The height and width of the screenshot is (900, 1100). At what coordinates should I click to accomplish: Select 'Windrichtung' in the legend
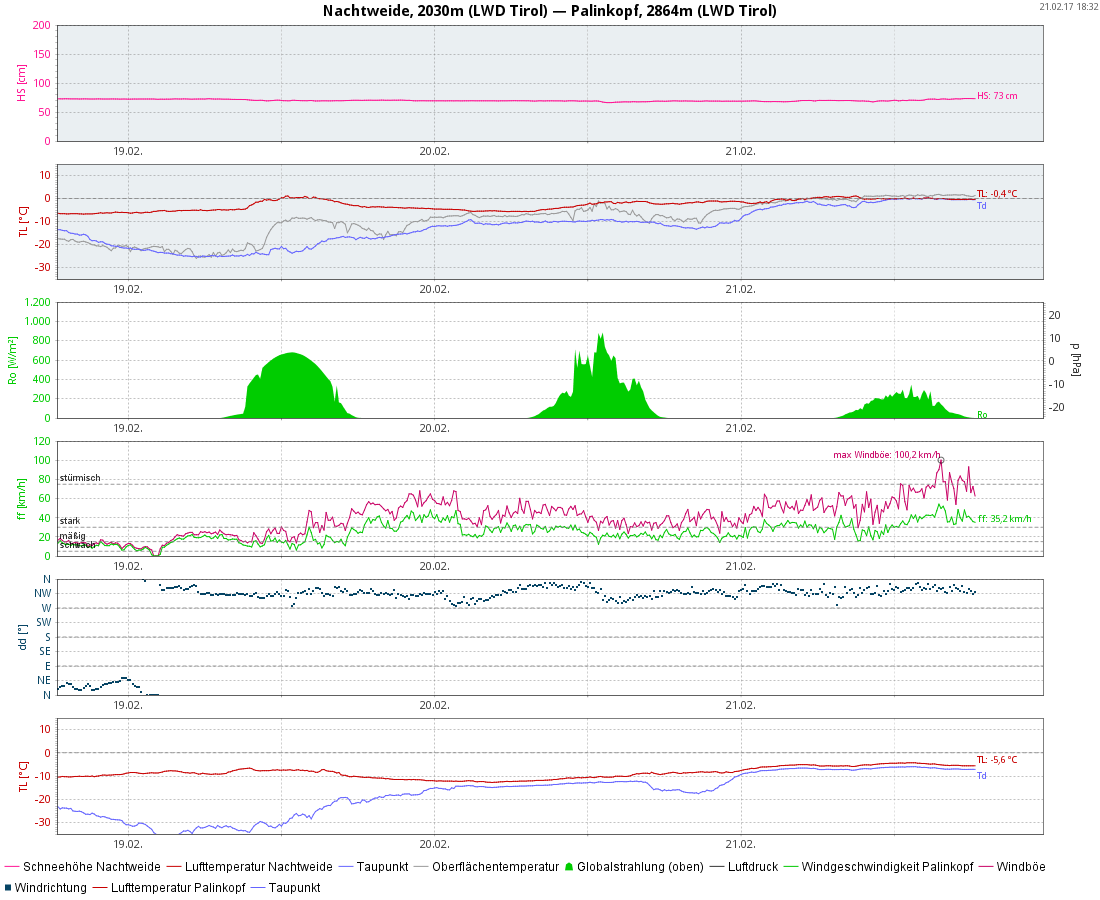coord(51,888)
